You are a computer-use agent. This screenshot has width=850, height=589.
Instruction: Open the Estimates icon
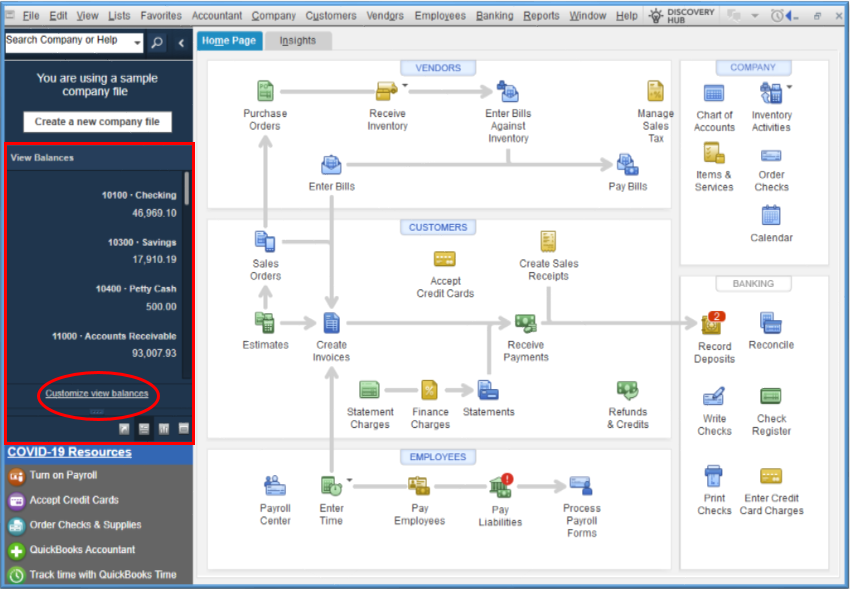click(x=265, y=323)
